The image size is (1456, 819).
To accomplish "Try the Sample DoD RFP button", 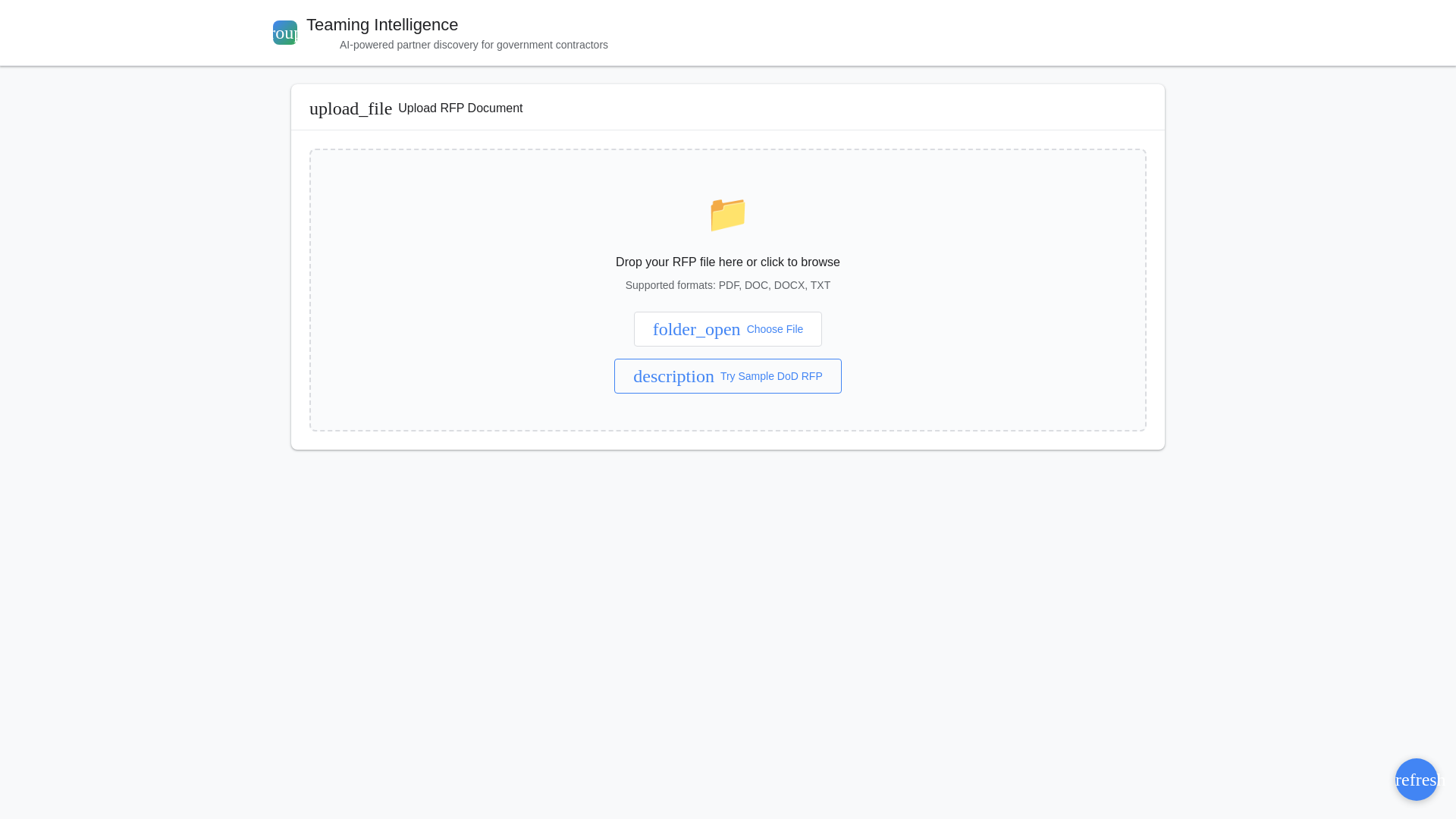I will pyautogui.click(x=728, y=376).
